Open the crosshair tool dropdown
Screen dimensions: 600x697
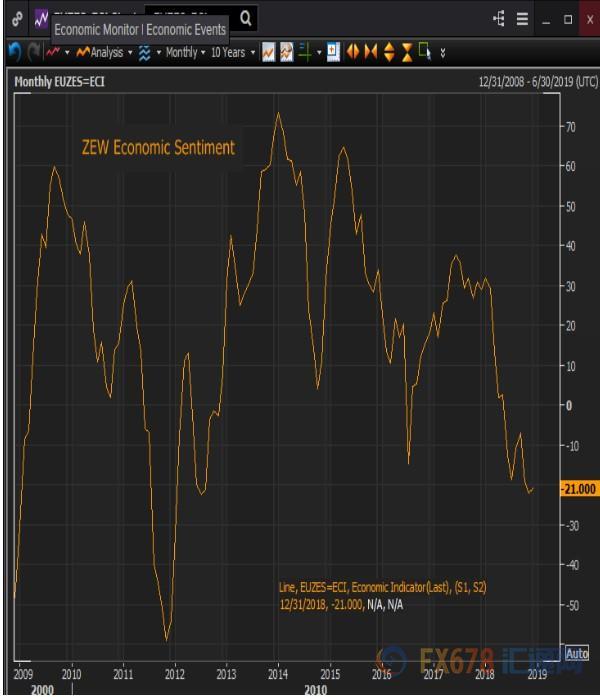[319, 52]
